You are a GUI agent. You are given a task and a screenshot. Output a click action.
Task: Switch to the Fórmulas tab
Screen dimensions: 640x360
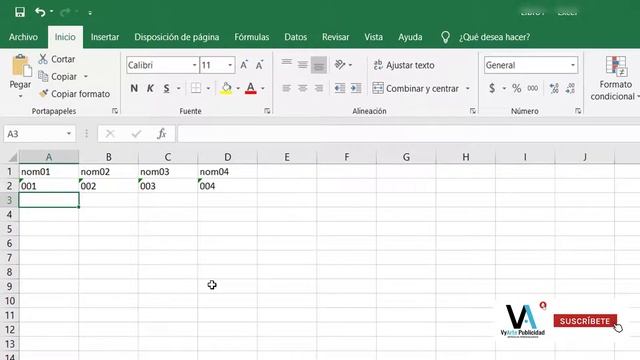(252, 37)
